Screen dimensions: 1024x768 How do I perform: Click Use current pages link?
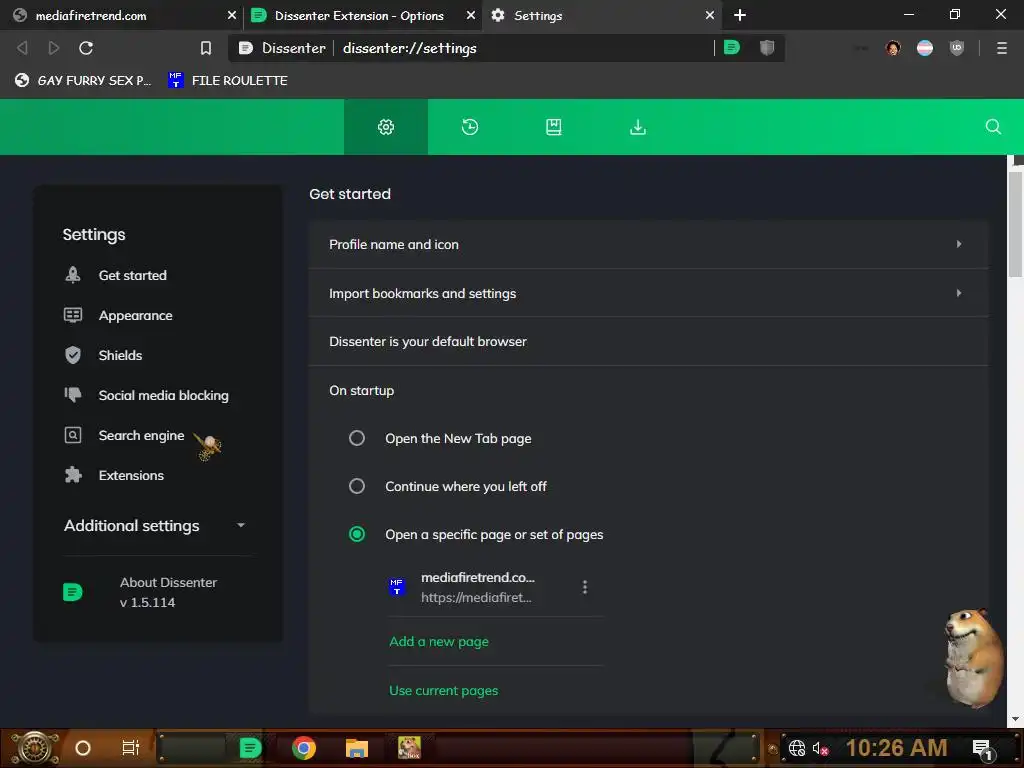pyautogui.click(x=443, y=690)
